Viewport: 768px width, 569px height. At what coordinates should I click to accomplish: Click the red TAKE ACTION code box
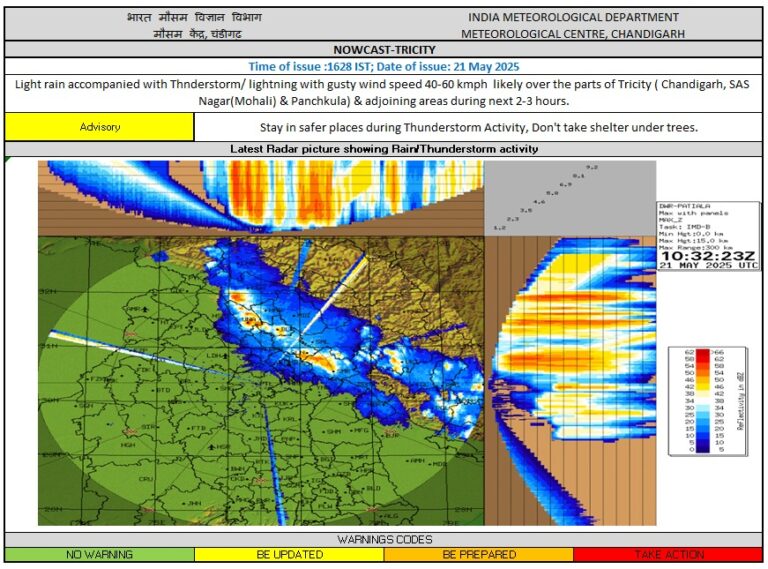pos(668,554)
